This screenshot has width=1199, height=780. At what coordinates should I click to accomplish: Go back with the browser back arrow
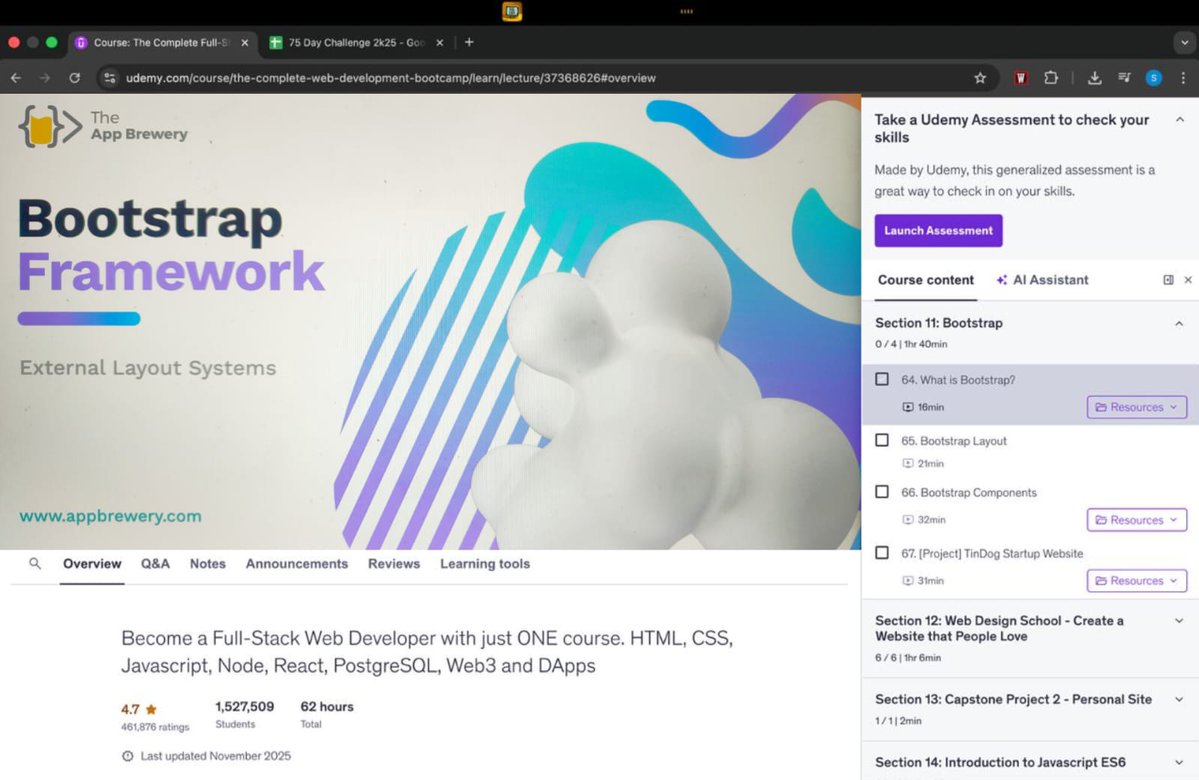[16, 78]
